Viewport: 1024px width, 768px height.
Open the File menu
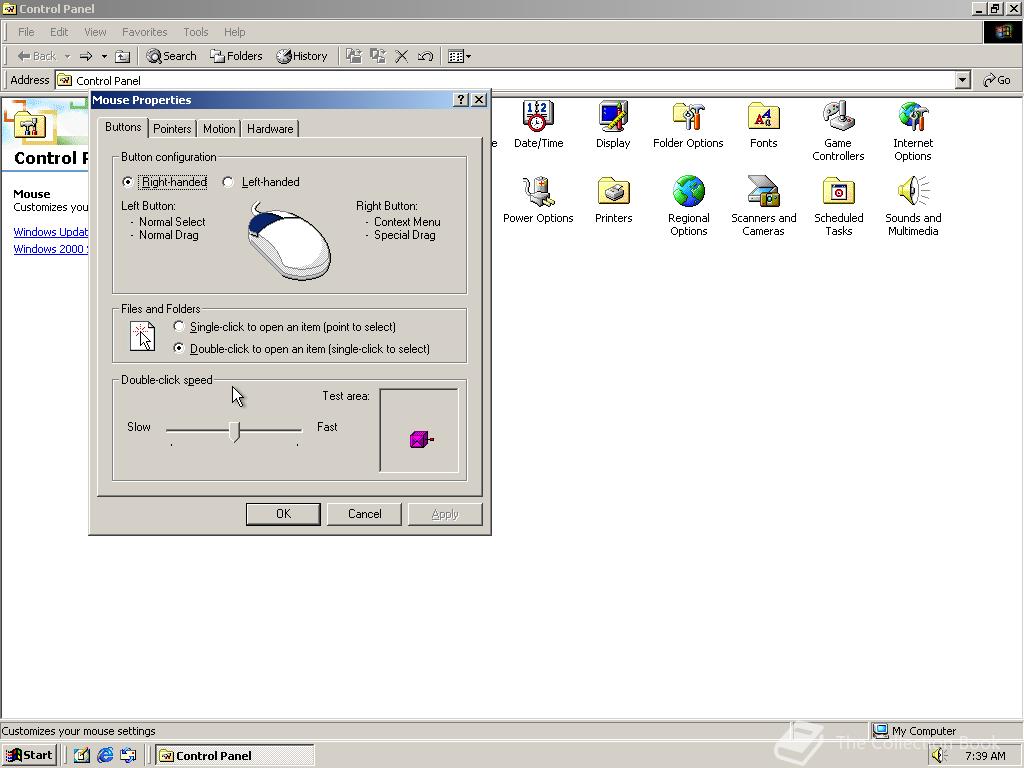coord(26,32)
